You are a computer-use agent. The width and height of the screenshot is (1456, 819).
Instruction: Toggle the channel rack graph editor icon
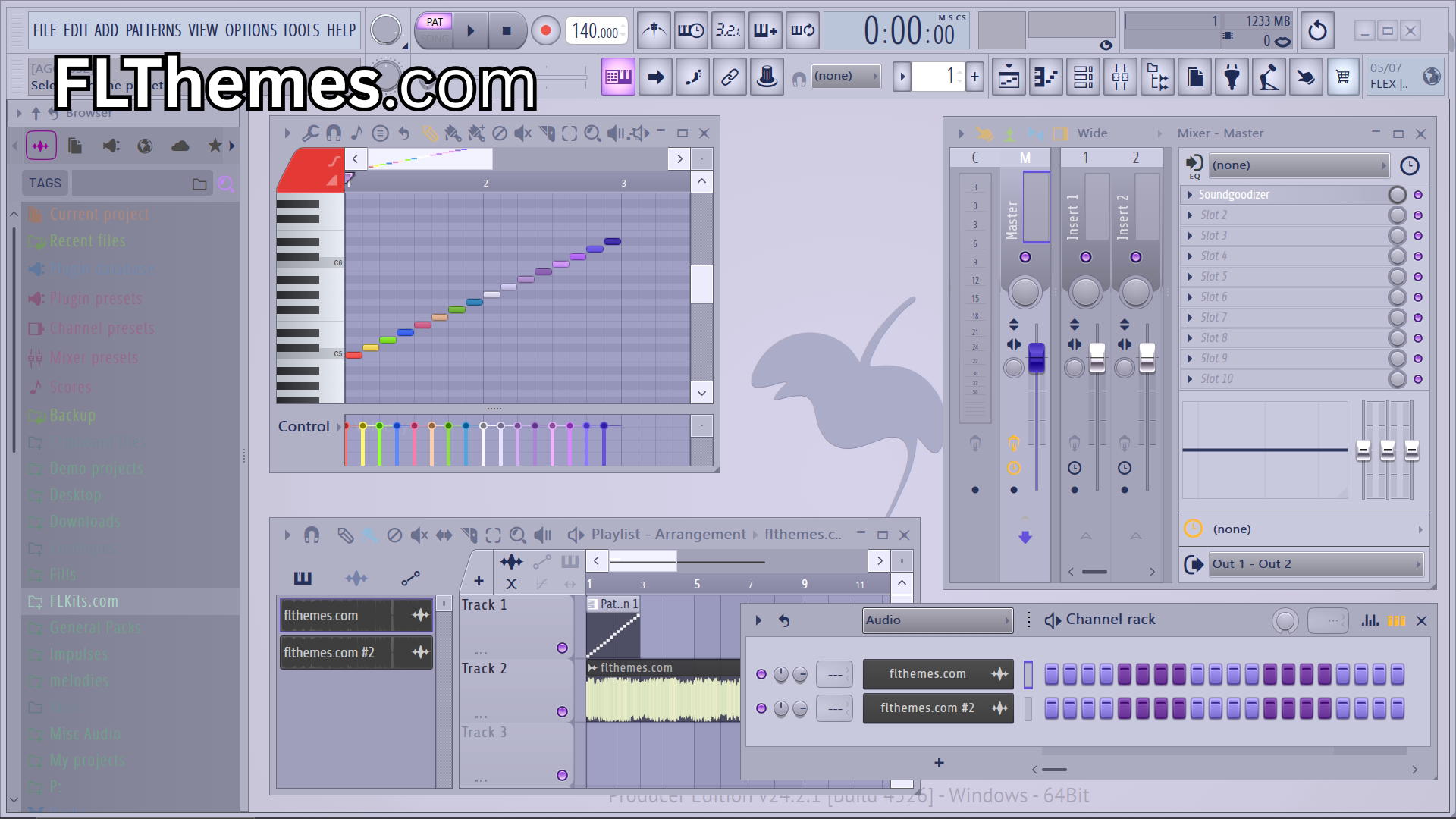pyautogui.click(x=1370, y=620)
